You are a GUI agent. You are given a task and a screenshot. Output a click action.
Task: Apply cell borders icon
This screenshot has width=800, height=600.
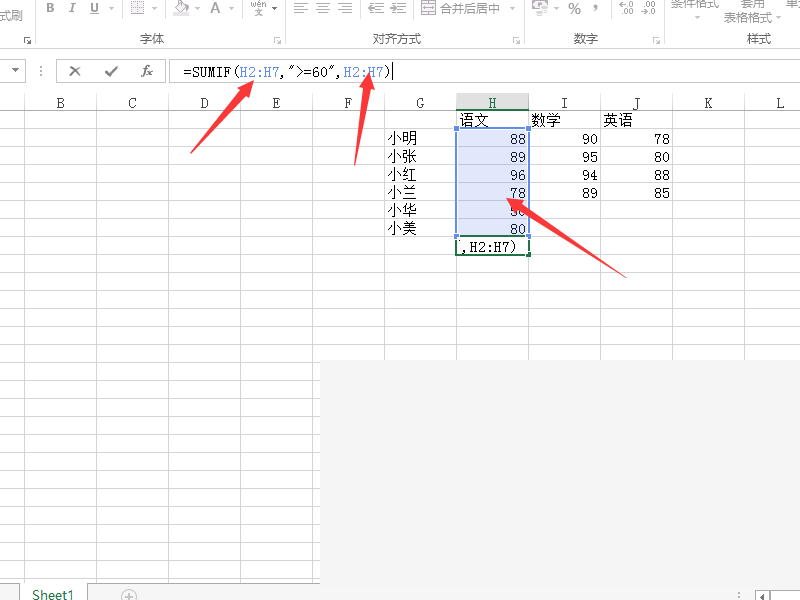tap(138, 8)
